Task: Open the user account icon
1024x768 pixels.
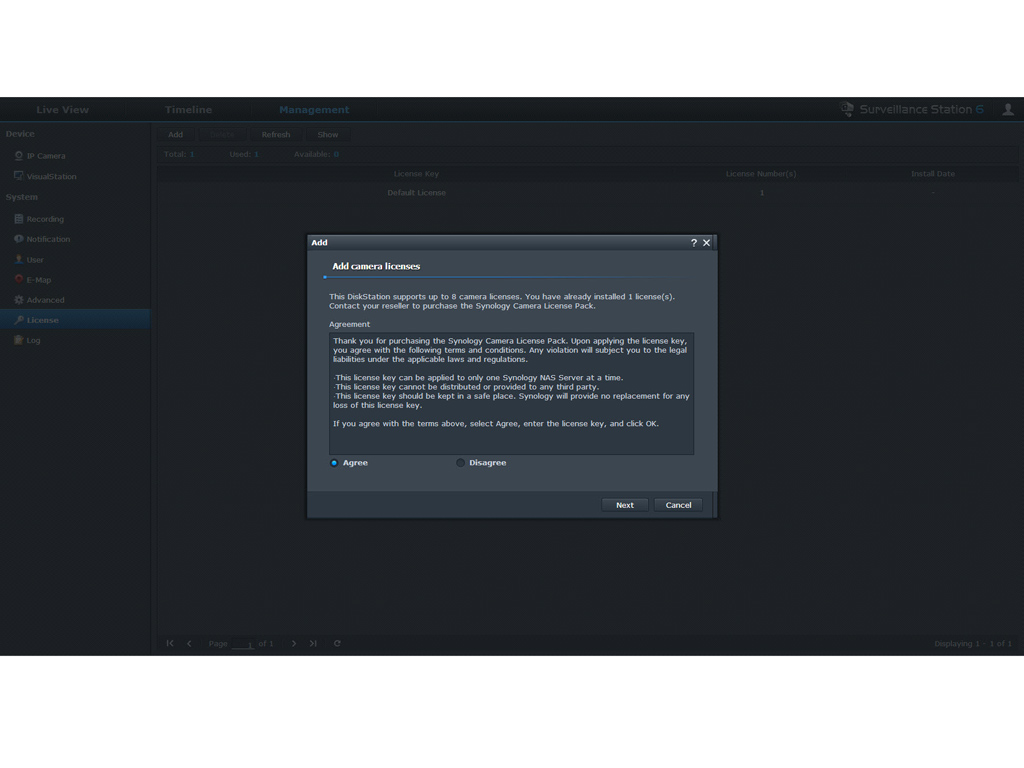Action: click(x=1008, y=110)
